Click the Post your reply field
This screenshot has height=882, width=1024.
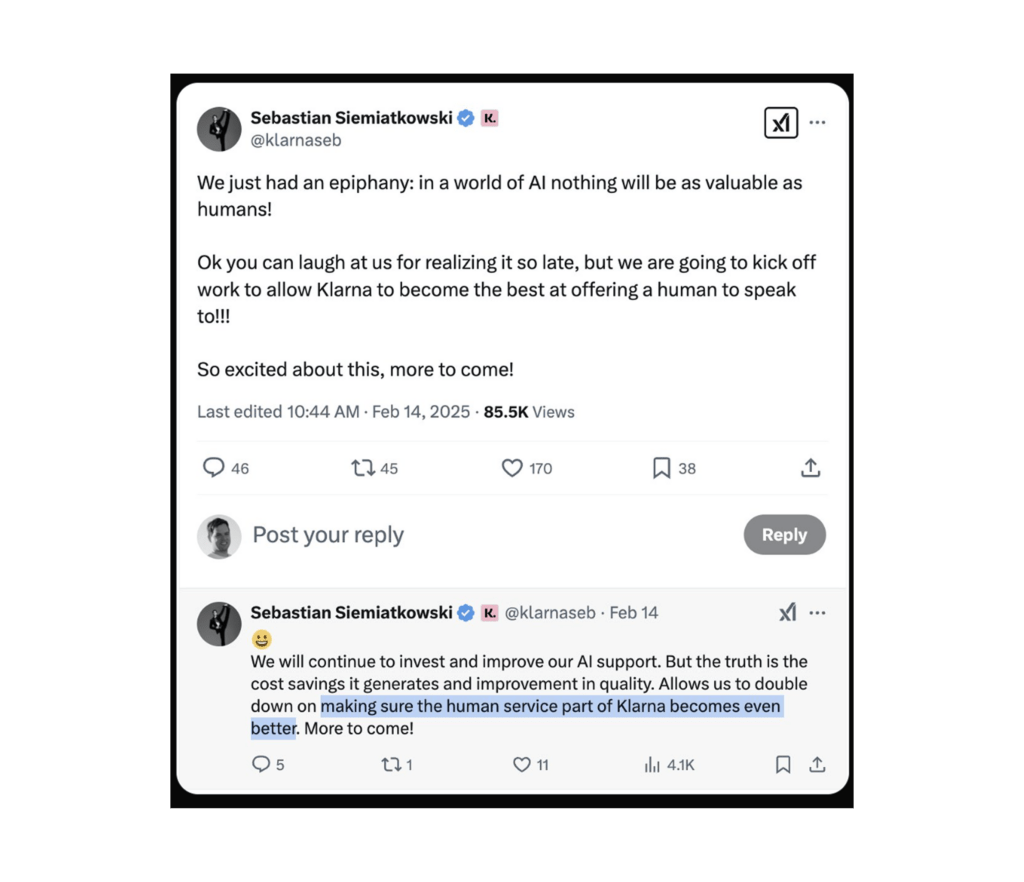(328, 535)
